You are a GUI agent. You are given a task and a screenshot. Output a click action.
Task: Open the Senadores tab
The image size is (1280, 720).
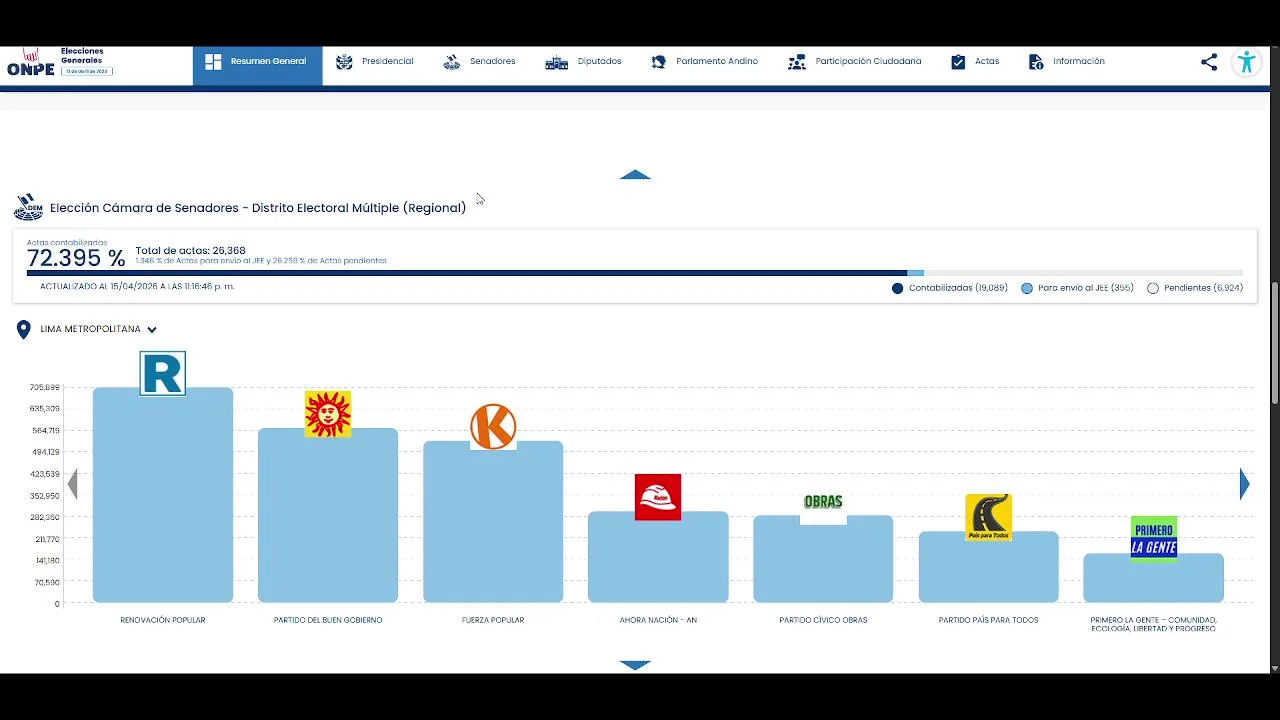point(479,62)
